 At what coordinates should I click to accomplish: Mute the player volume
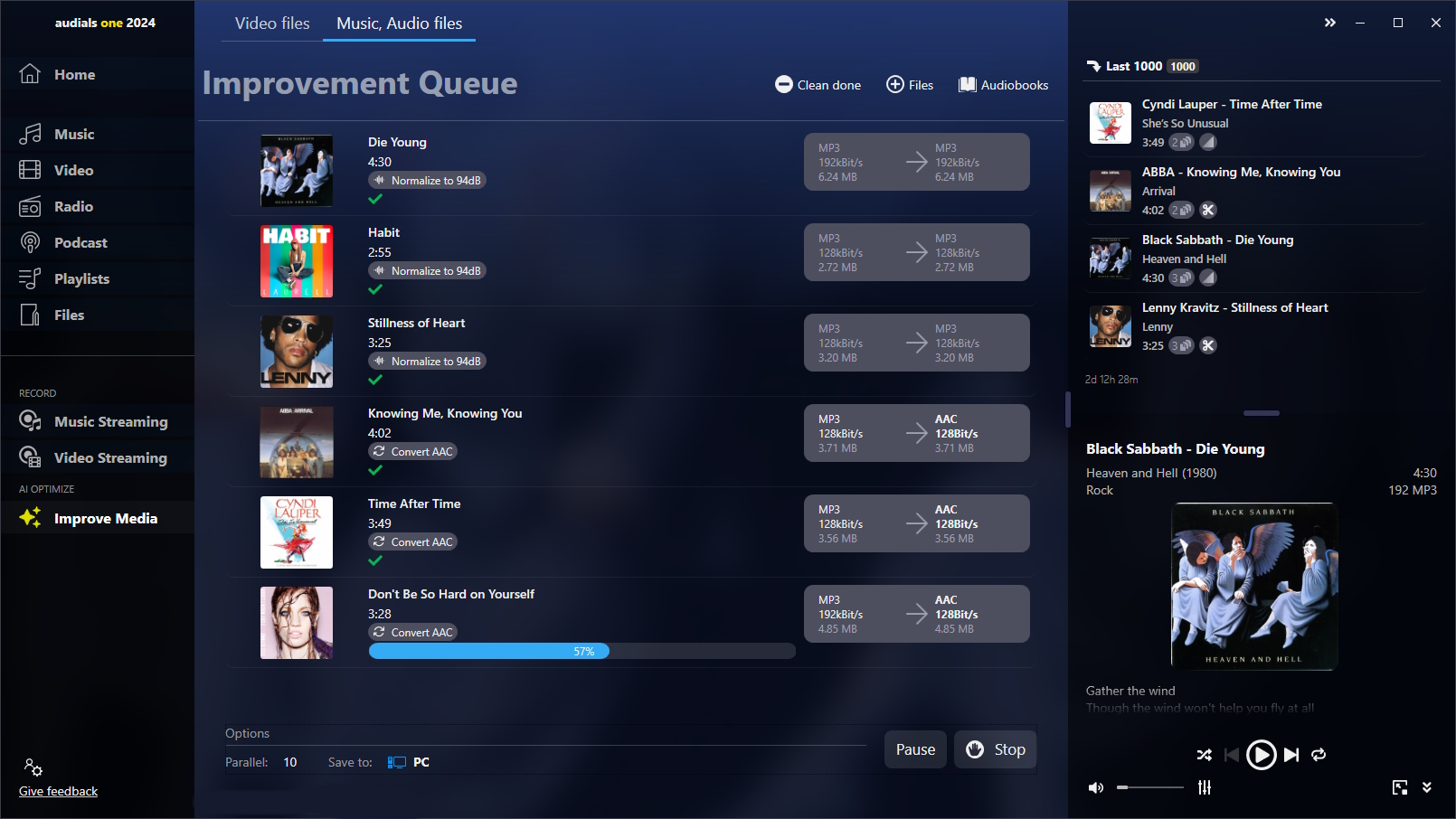[x=1096, y=787]
